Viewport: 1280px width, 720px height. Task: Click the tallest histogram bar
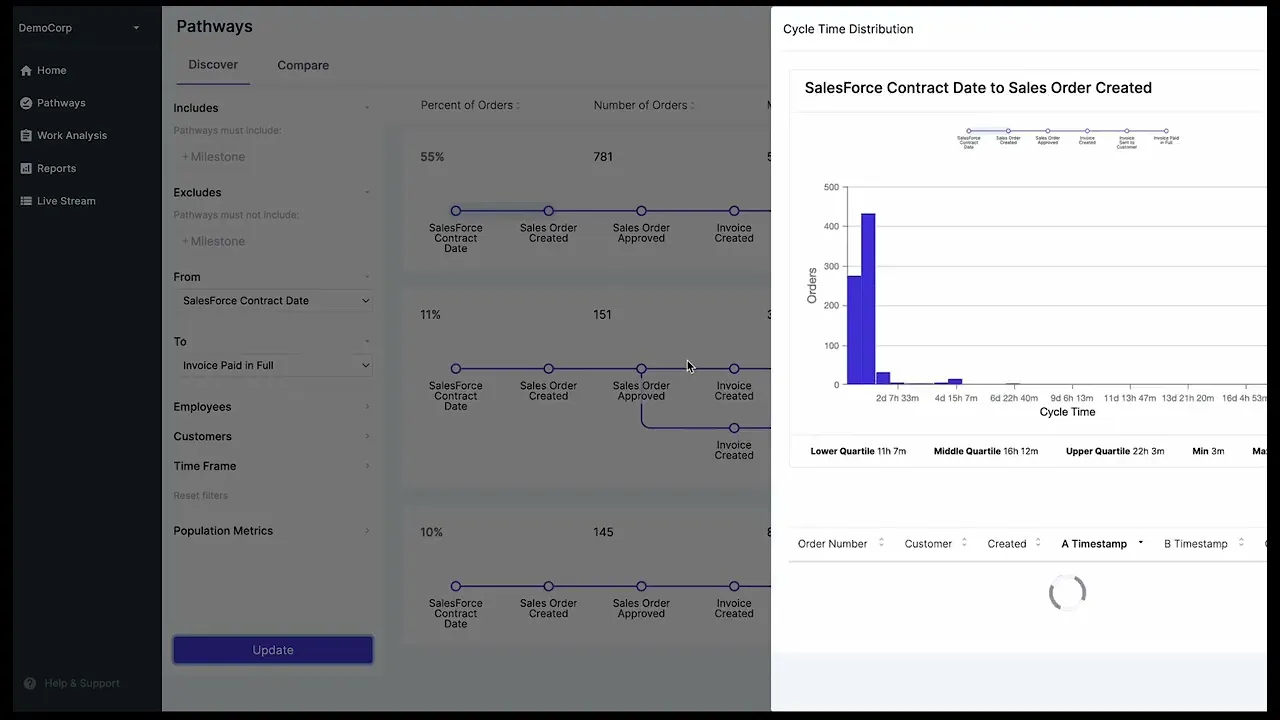pos(868,300)
